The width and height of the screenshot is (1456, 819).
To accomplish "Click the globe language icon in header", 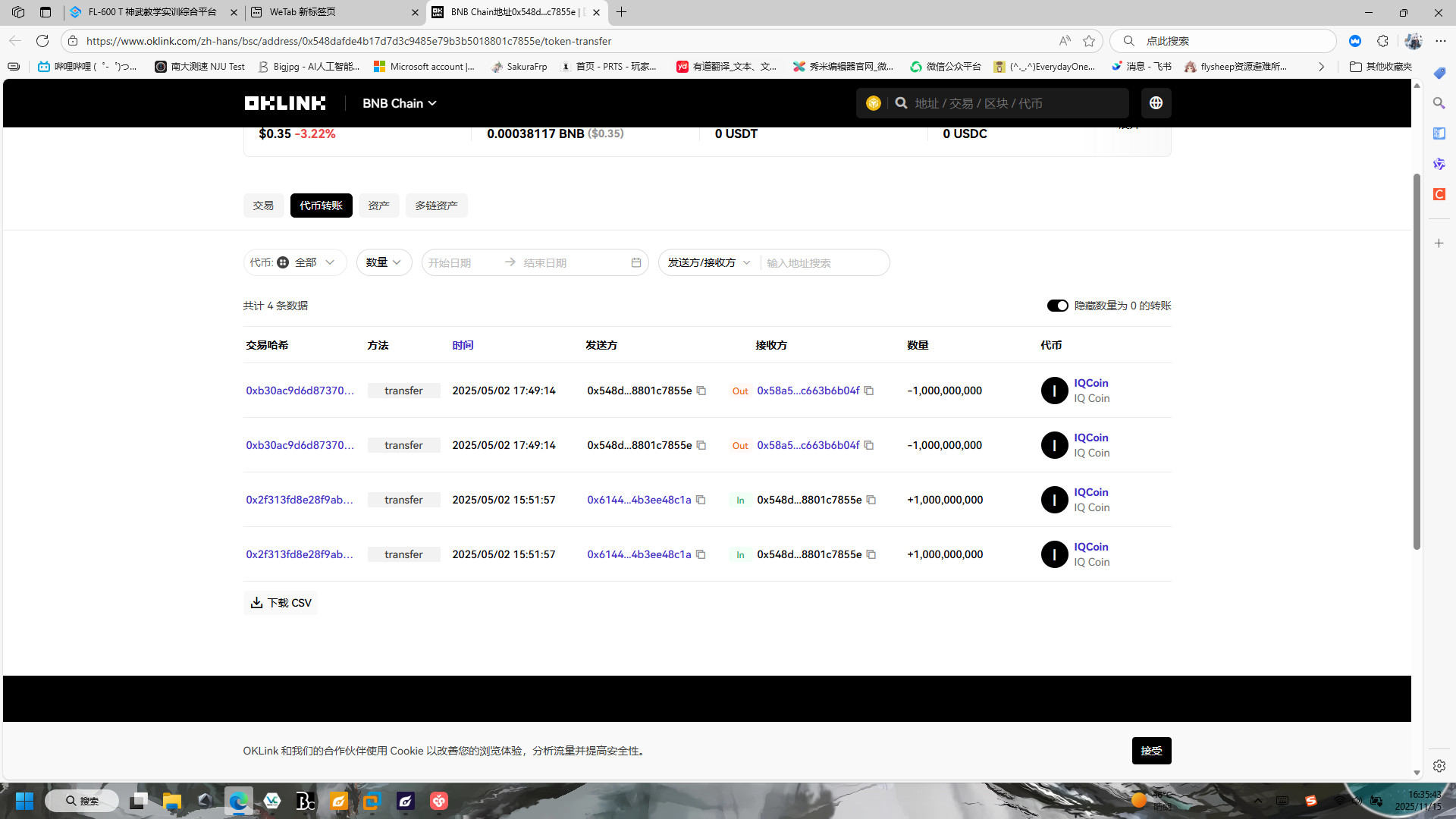I will (1156, 103).
